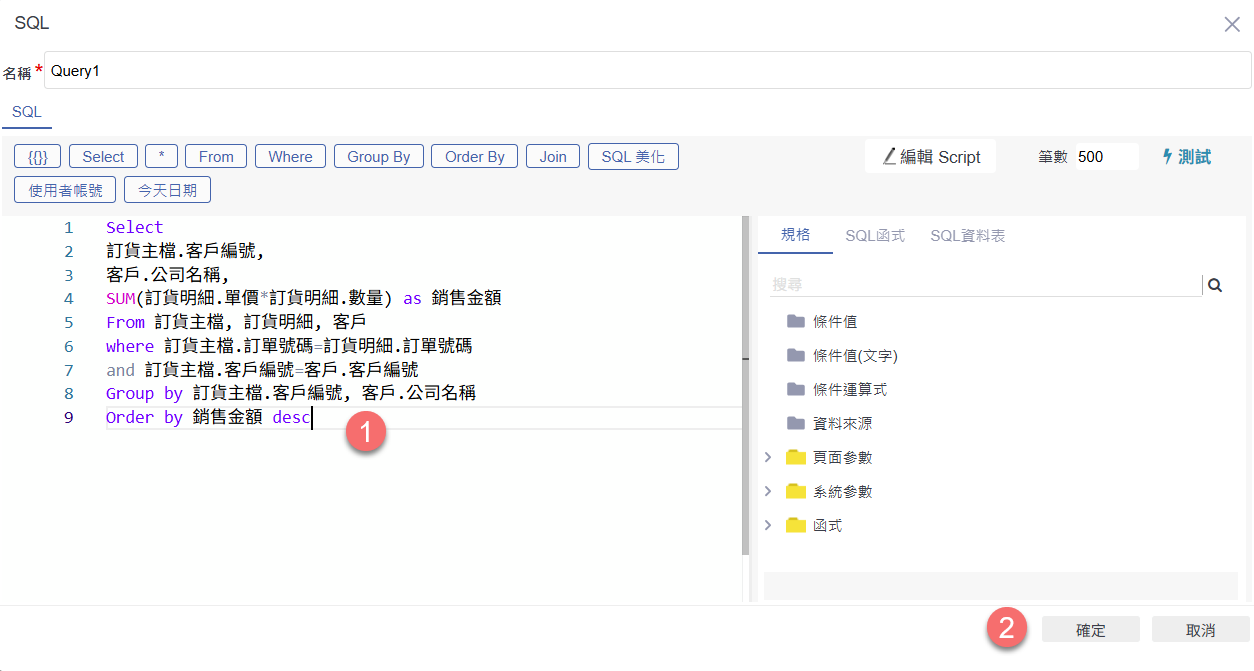The height and width of the screenshot is (671, 1254).
Task: Click the 測試 lightning test button
Action: tap(1186, 157)
